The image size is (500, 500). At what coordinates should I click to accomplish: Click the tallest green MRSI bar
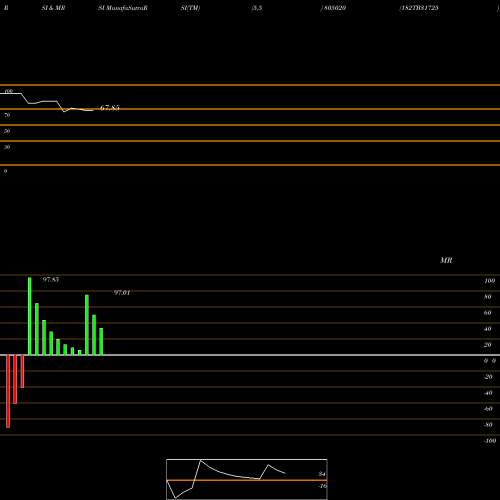point(30,316)
